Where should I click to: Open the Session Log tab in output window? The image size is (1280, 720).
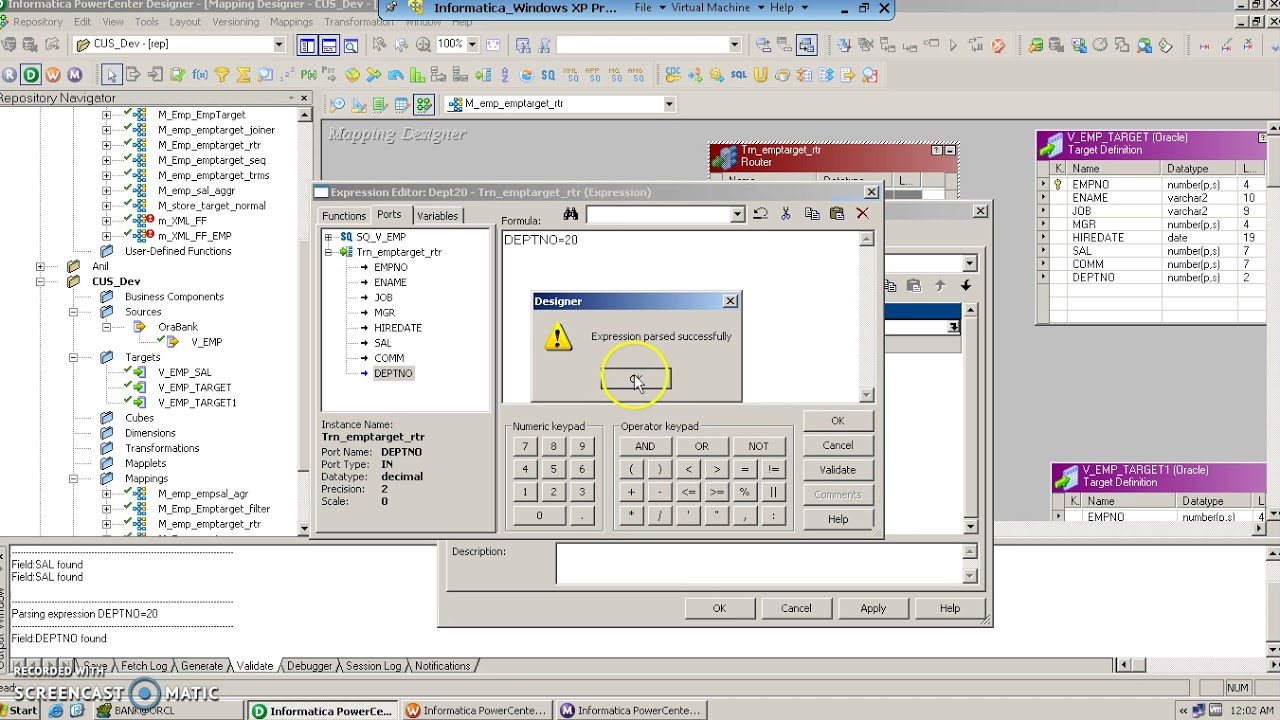[373, 666]
